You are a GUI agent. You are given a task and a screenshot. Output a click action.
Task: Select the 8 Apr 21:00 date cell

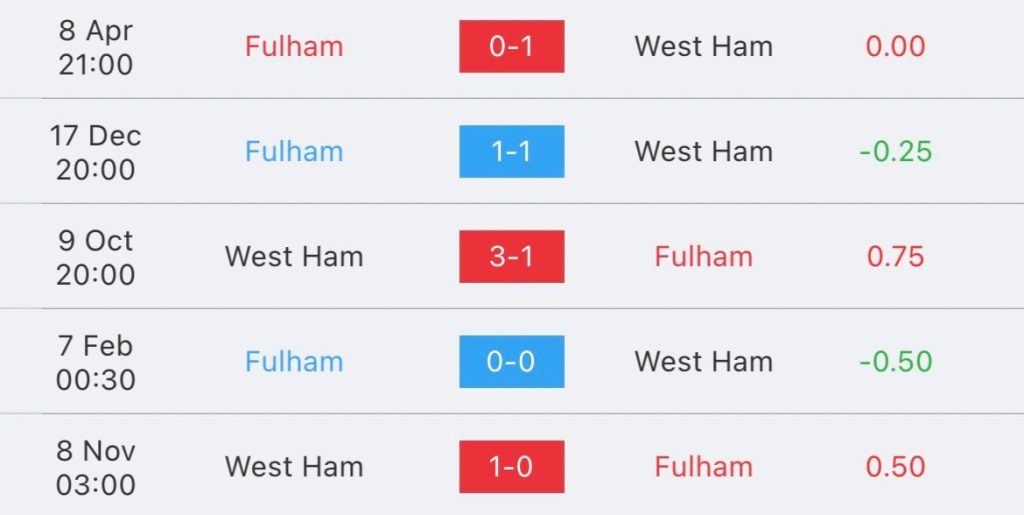coord(95,47)
